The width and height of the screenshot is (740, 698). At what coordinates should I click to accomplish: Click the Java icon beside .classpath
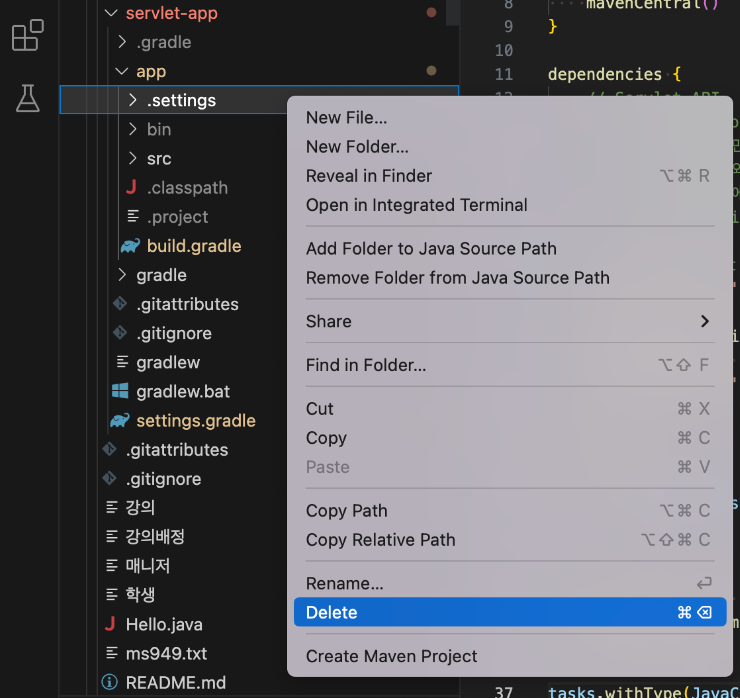point(131,187)
